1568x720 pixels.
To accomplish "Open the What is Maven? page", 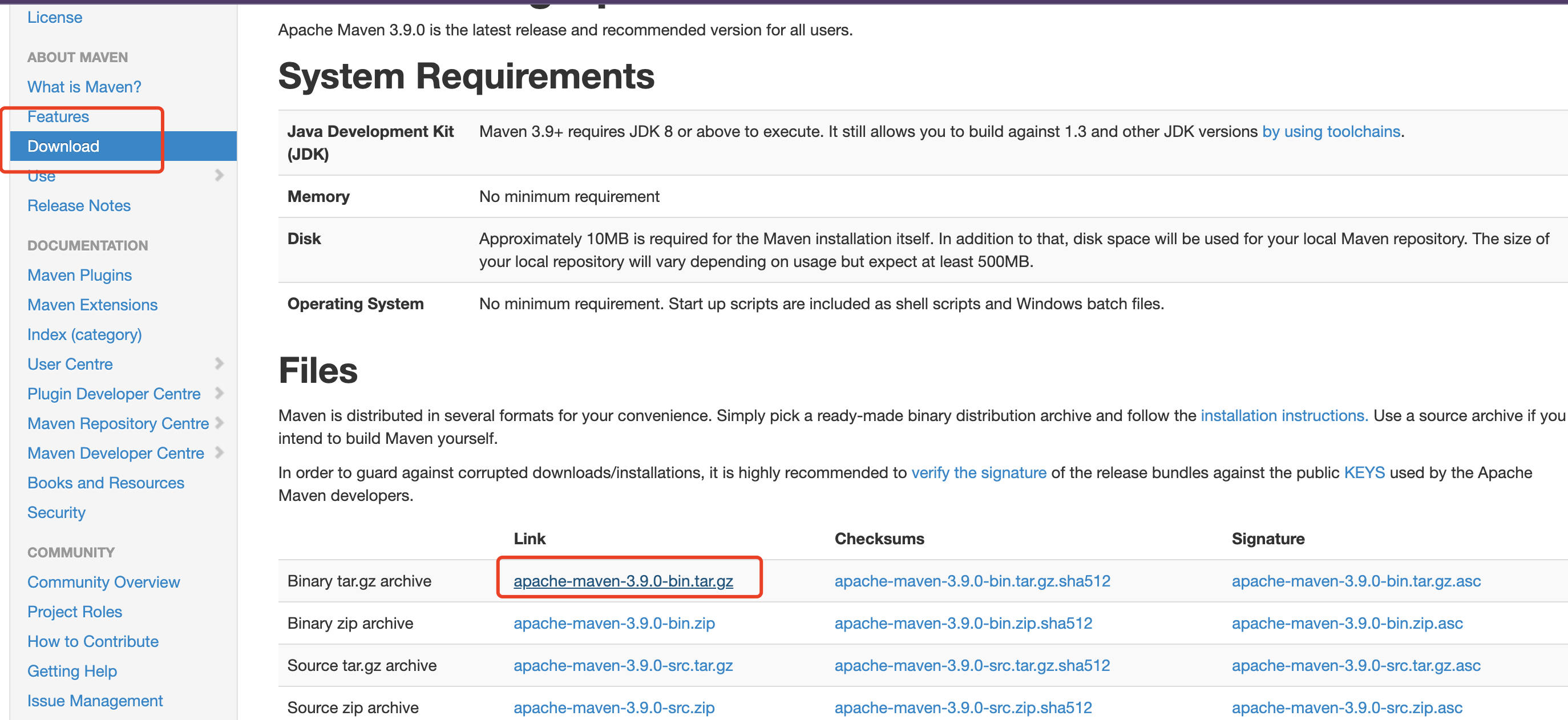I will click(84, 87).
